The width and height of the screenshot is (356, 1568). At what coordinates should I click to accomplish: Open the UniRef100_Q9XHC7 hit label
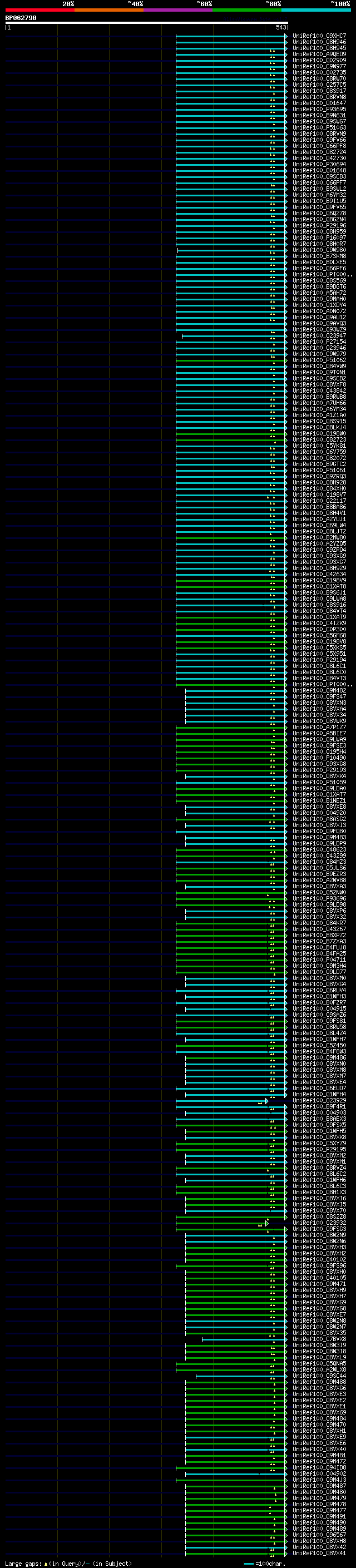pyautogui.click(x=319, y=36)
